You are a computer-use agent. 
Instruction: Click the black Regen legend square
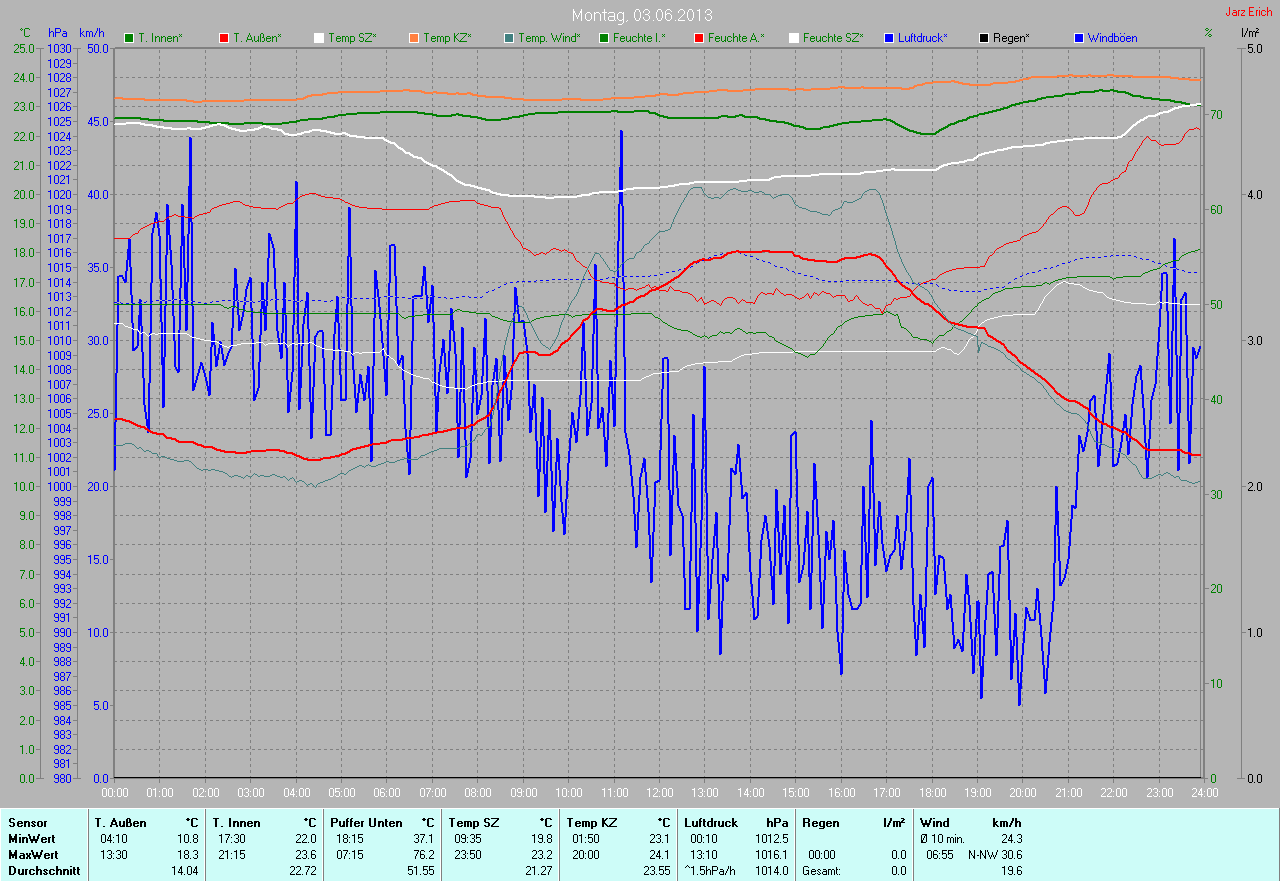coord(984,38)
